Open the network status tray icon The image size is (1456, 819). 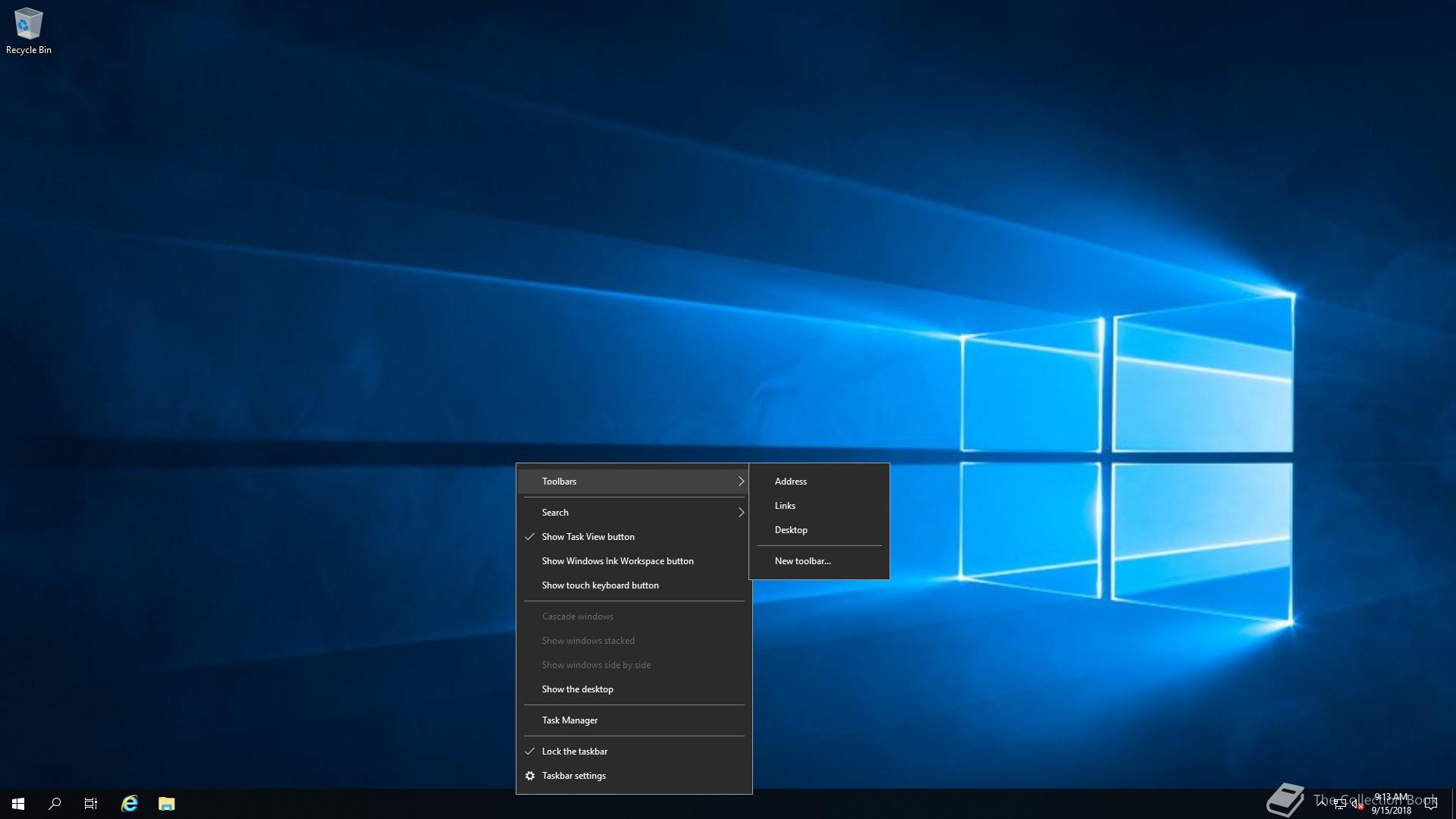(1340, 804)
